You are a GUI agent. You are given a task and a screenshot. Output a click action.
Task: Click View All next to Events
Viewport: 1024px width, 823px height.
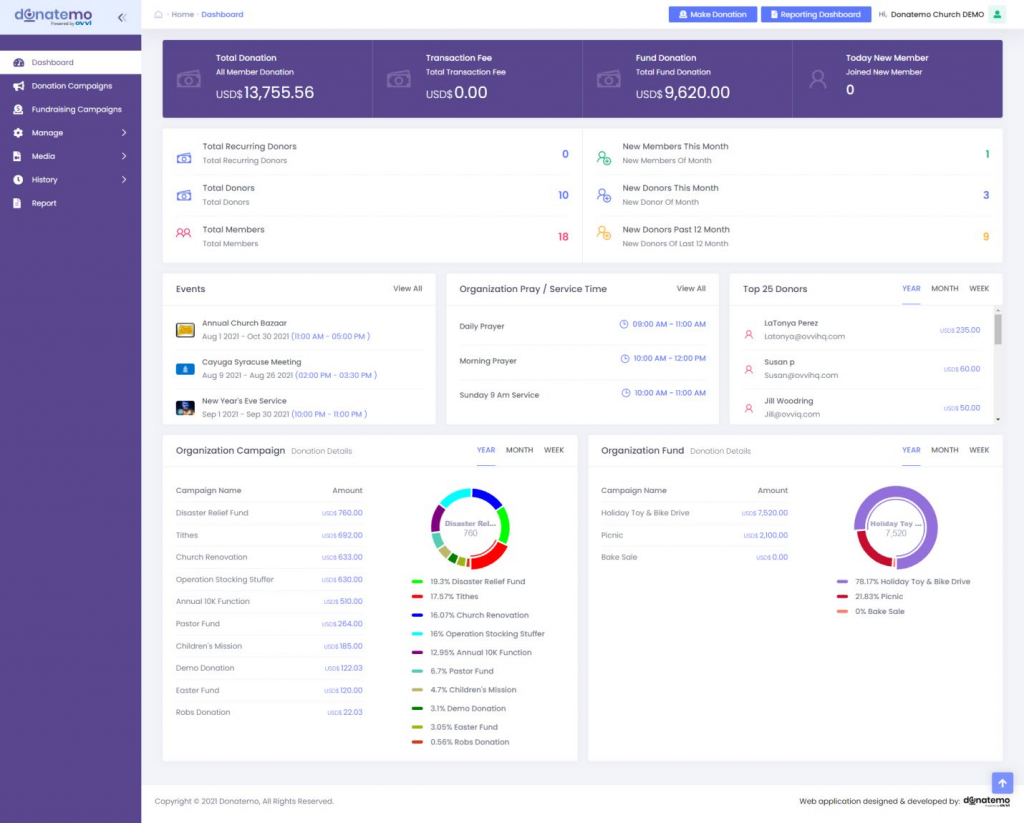[x=409, y=289]
